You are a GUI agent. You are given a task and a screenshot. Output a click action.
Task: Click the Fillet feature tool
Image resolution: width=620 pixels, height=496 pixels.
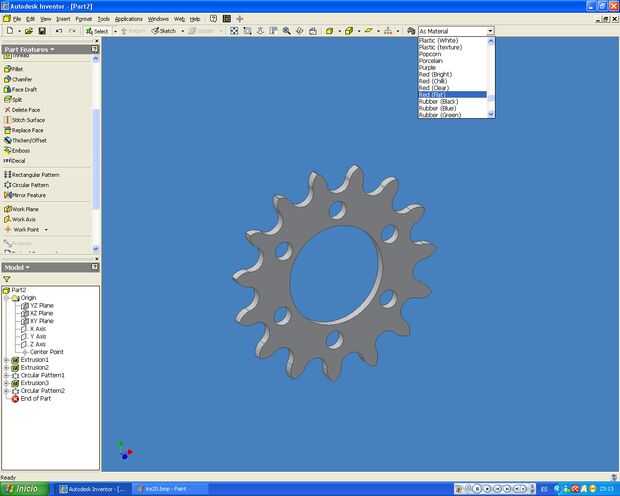click(x=13, y=69)
